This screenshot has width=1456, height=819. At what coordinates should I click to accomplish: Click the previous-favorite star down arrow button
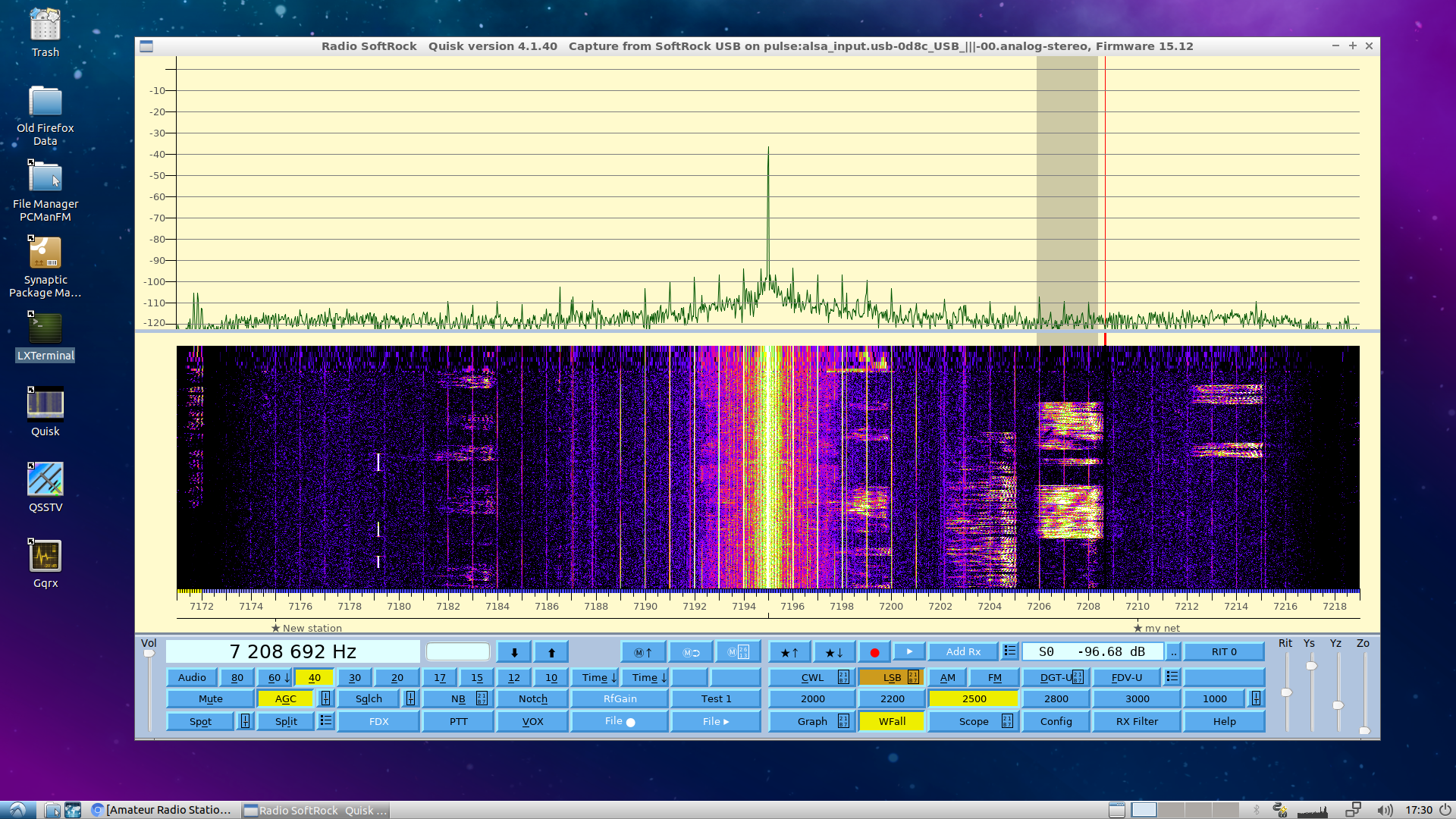pyautogui.click(x=833, y=652)
